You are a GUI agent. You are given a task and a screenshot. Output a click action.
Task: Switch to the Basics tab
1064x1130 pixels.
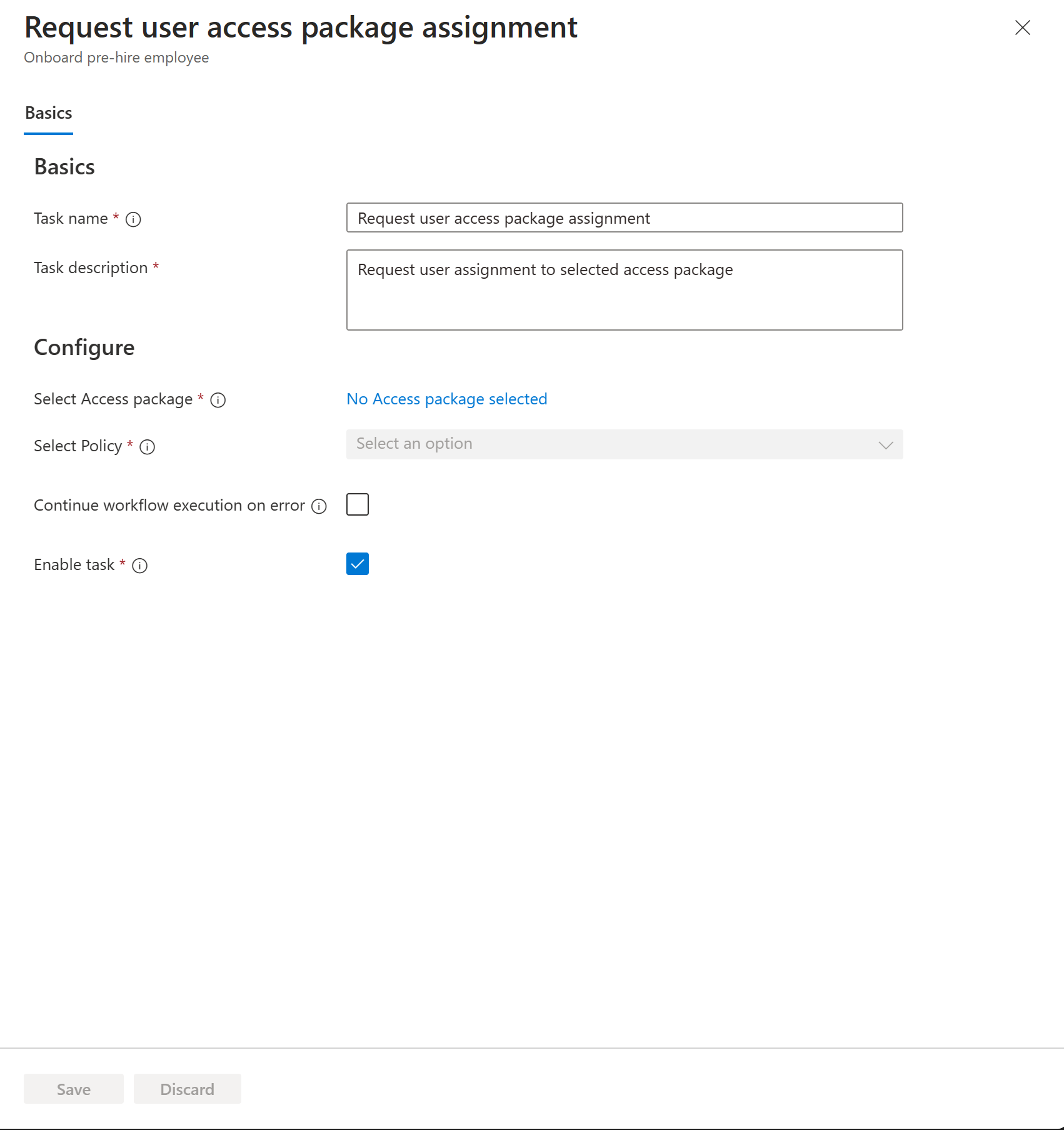pyautogui.click(x=48, y=113)
